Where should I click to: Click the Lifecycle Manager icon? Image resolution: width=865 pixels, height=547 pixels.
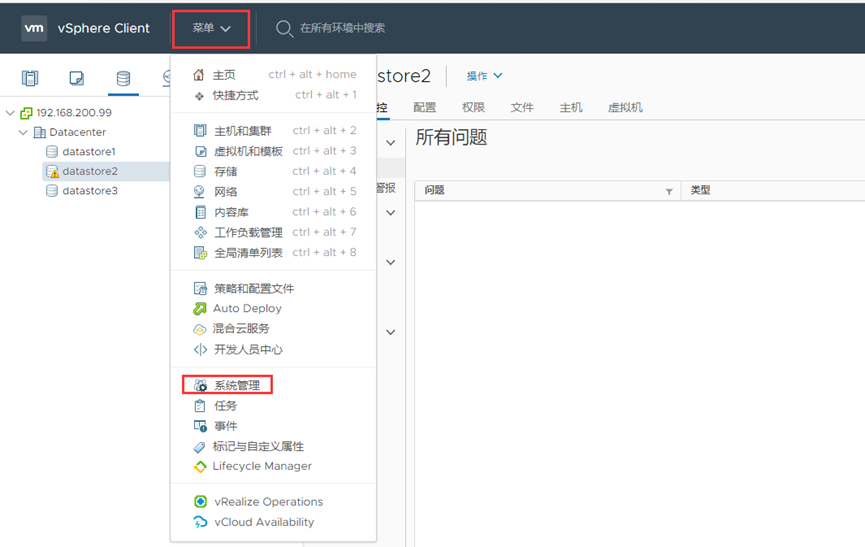[200, 466]
